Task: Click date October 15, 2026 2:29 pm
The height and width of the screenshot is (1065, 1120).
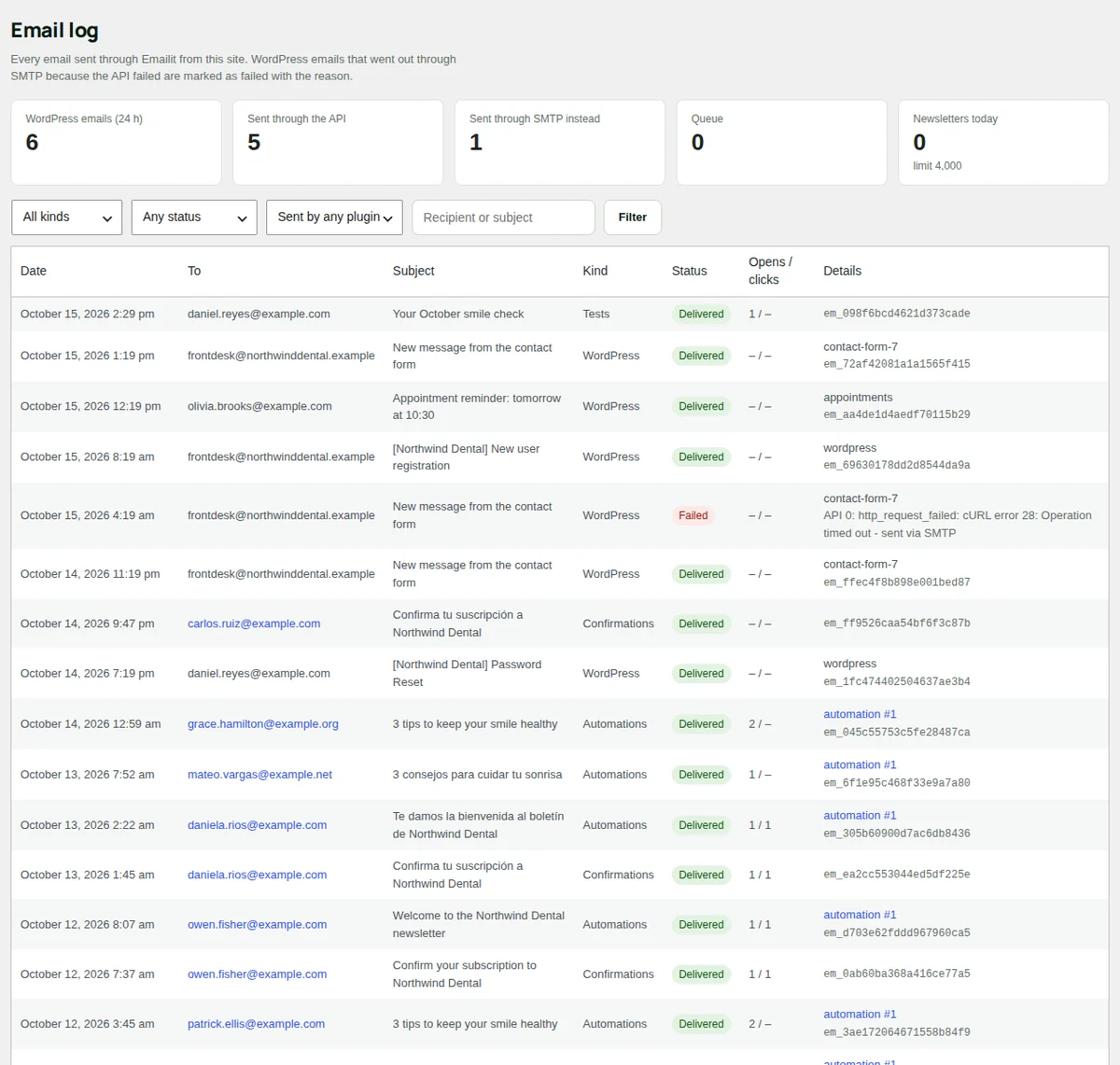Action: pos(87,315)
